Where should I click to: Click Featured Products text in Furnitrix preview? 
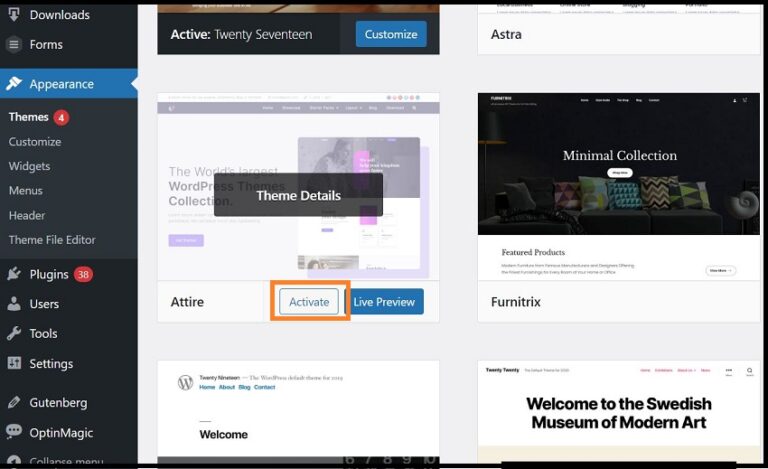(x=533, y=252)
